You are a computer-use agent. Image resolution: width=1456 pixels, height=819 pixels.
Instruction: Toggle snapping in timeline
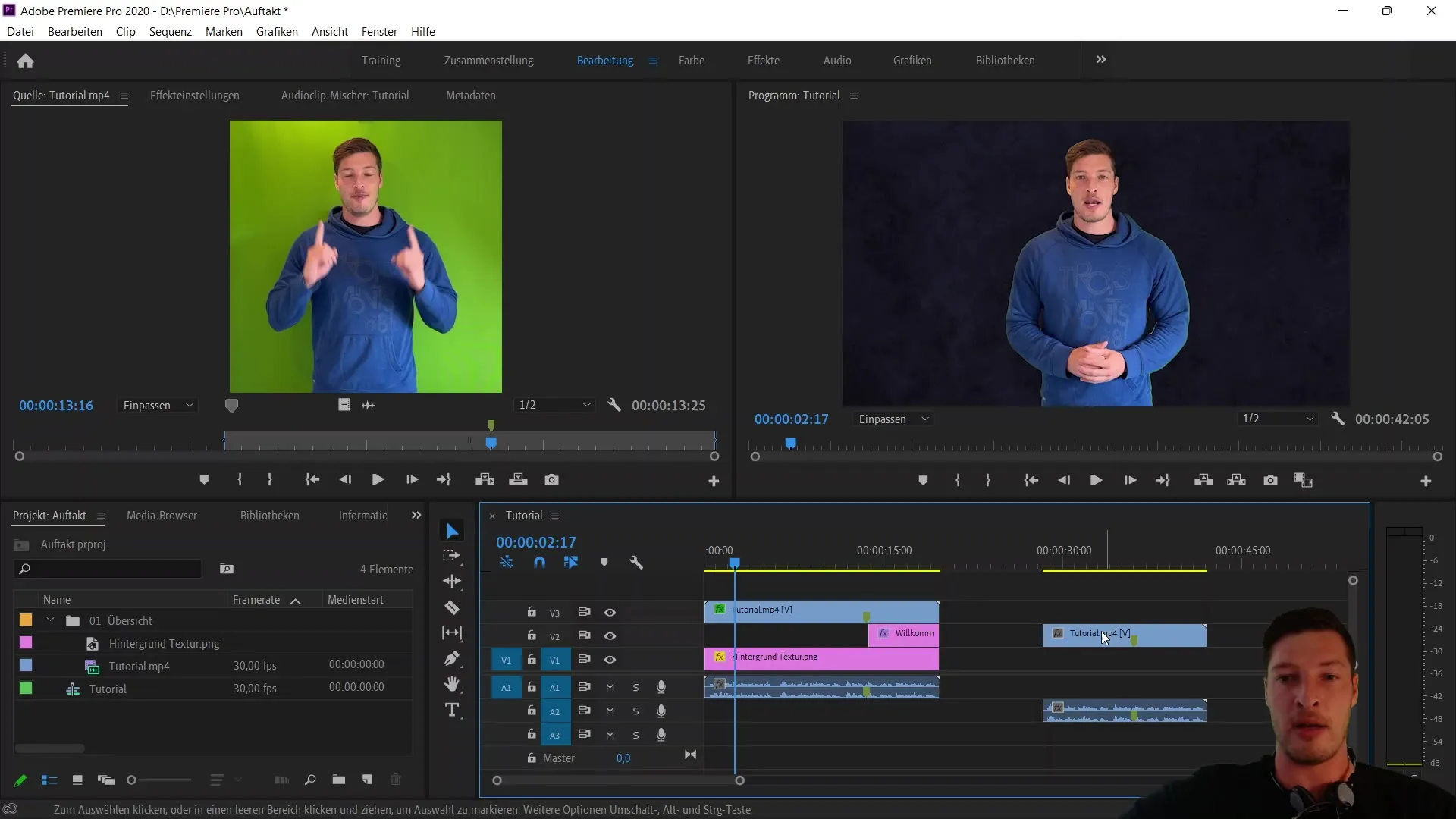539,563
